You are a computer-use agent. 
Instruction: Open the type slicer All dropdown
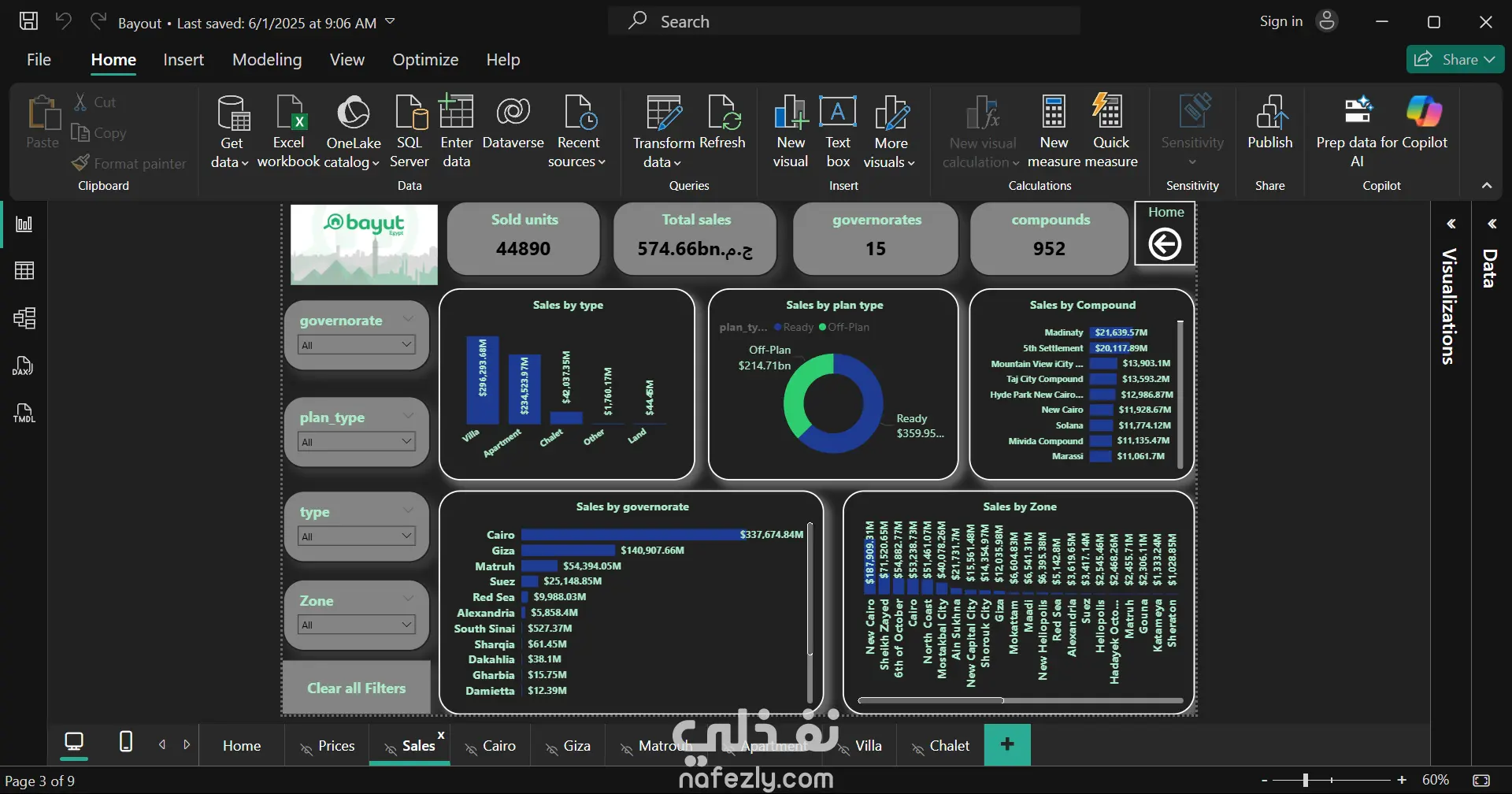click(x=357, y=536)
